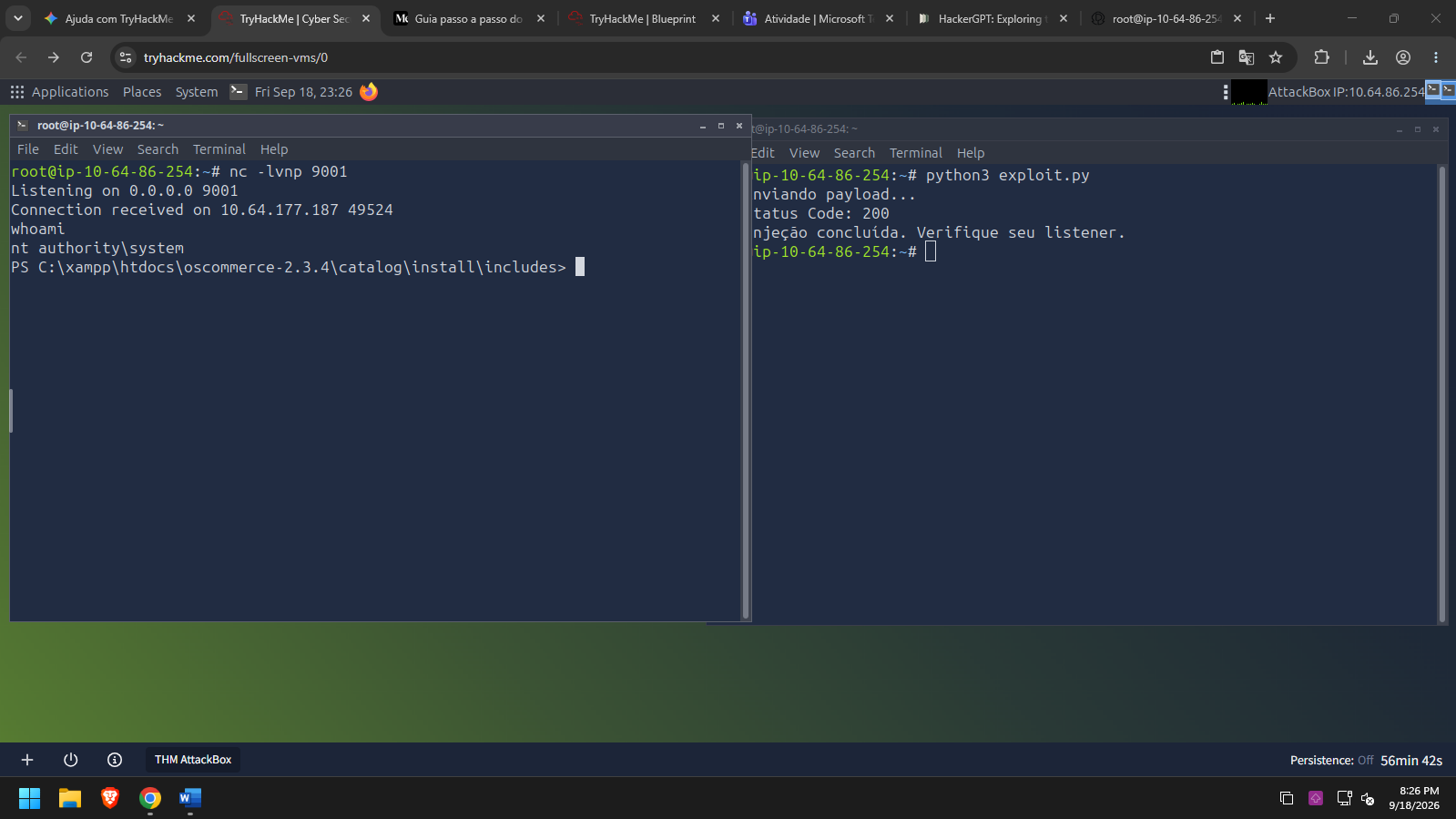Open Help menu in right terminal

click(971, 153)
